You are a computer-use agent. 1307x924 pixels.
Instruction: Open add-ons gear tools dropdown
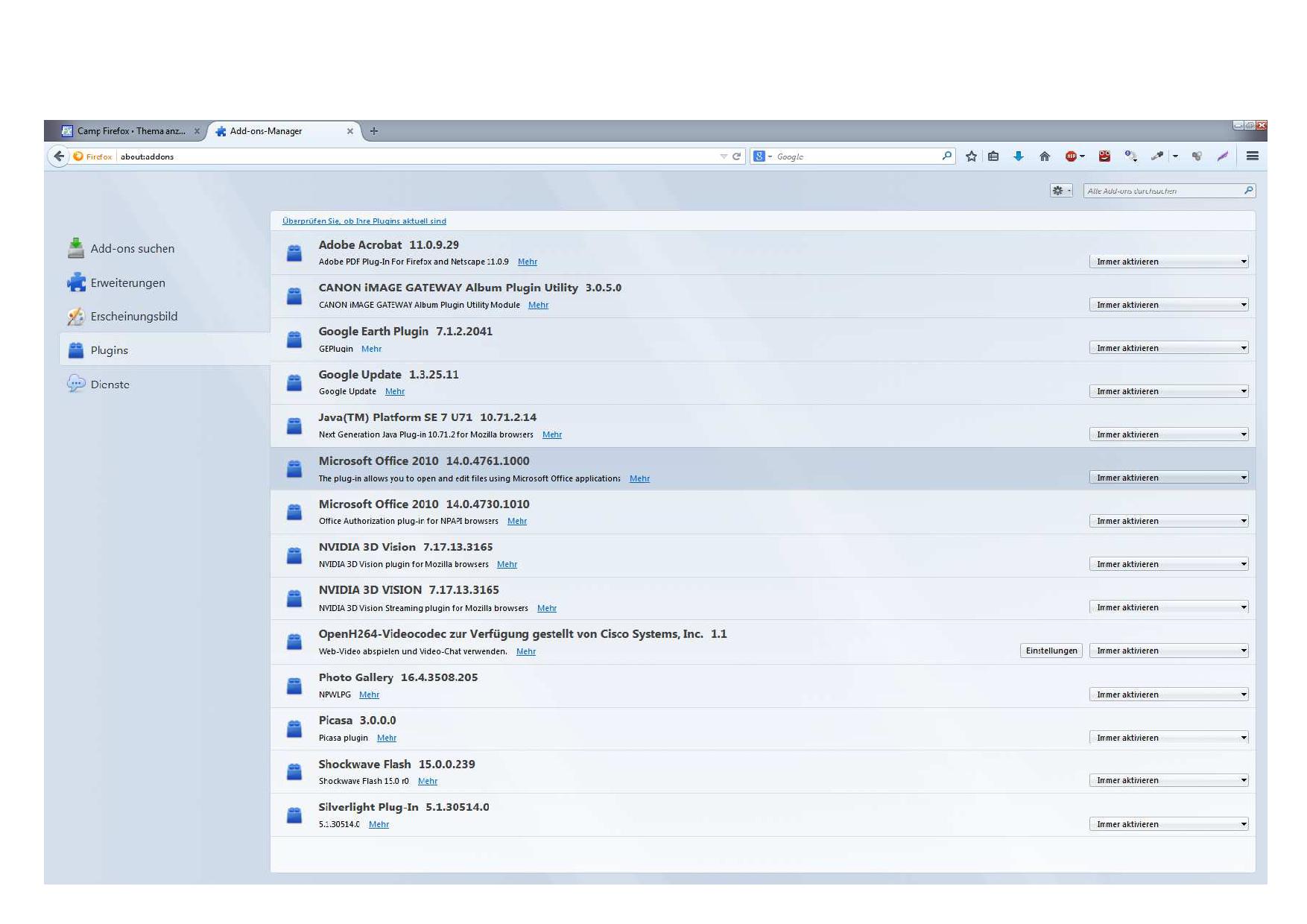click(x=1060, y=191)
